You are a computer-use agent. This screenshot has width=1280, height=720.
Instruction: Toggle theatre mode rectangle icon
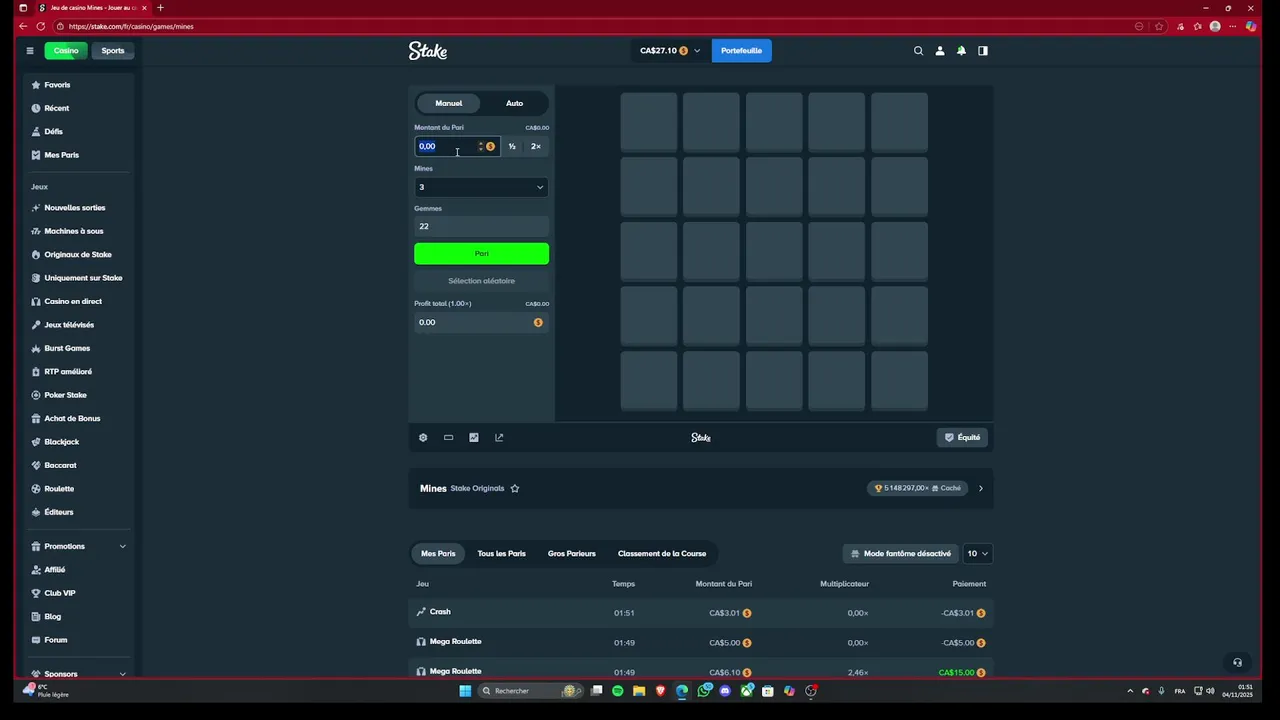[x=448, y=437]
